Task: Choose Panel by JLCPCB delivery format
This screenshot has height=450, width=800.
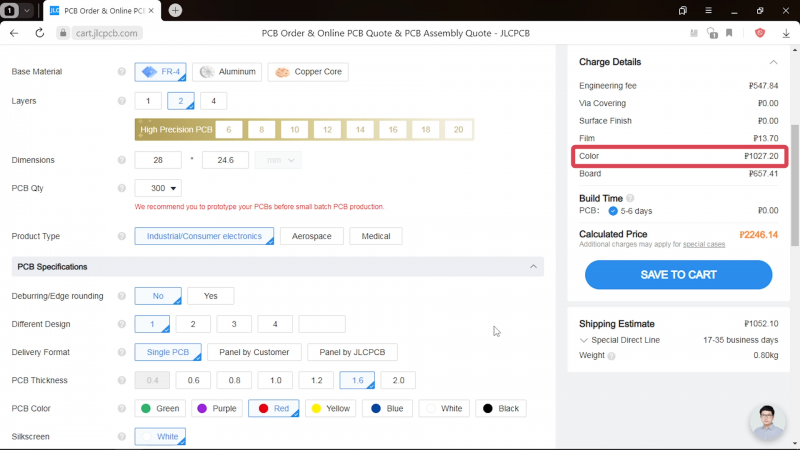Action: tap(352, 352)
